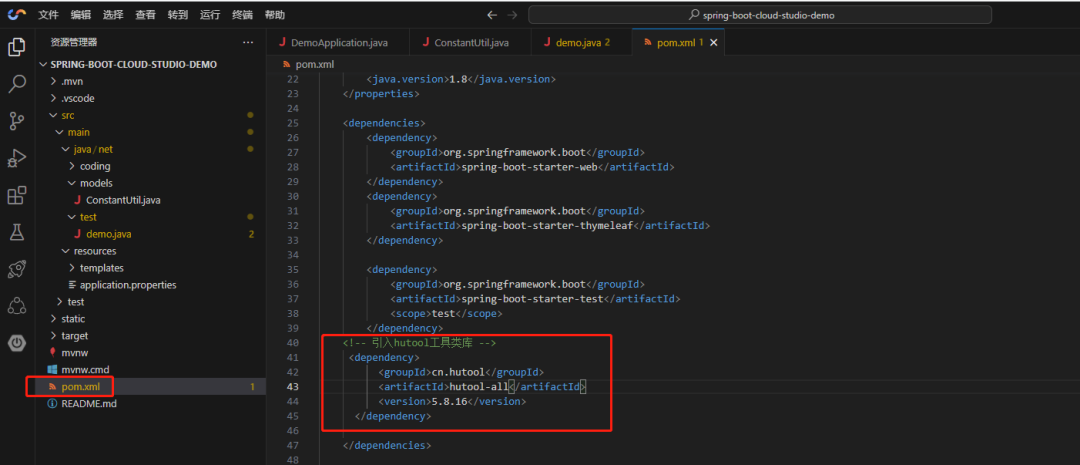The height and width of the screenshot is (465, 1080).
Task: Expand the coding folder
Action: point(150,166)
